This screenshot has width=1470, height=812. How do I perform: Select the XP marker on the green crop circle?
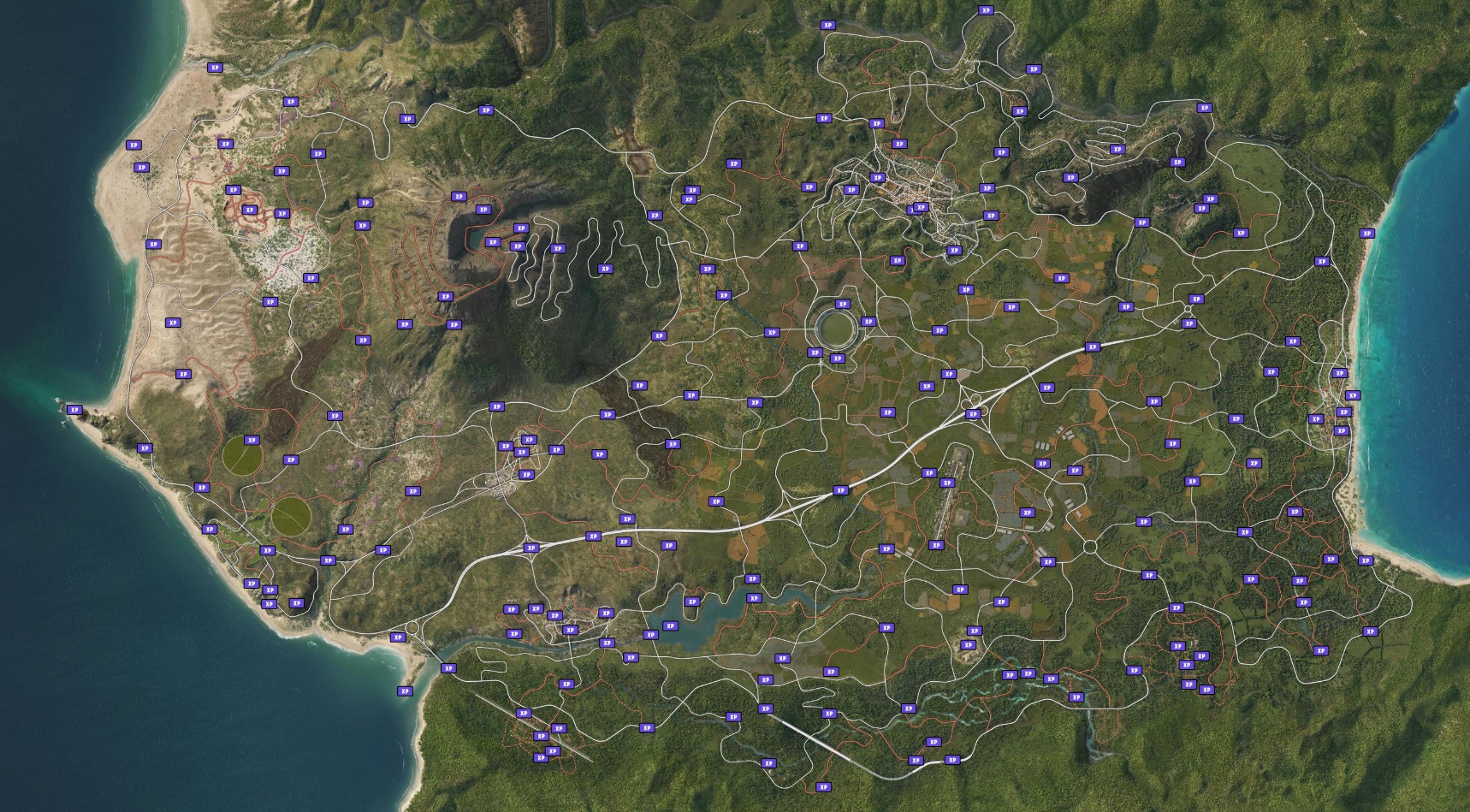pos(252,441)
